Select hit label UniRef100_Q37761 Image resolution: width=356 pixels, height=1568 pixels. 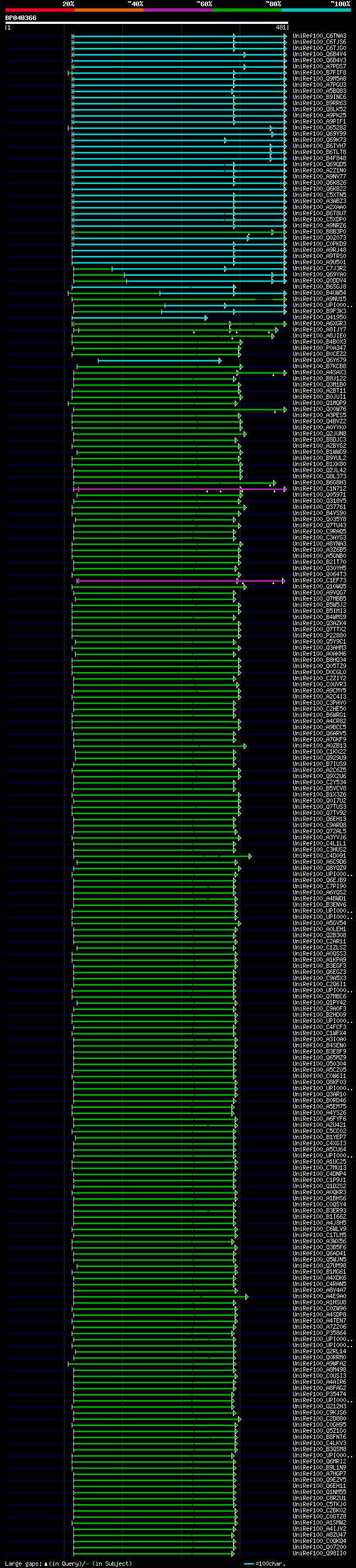[x=319, y=507]
